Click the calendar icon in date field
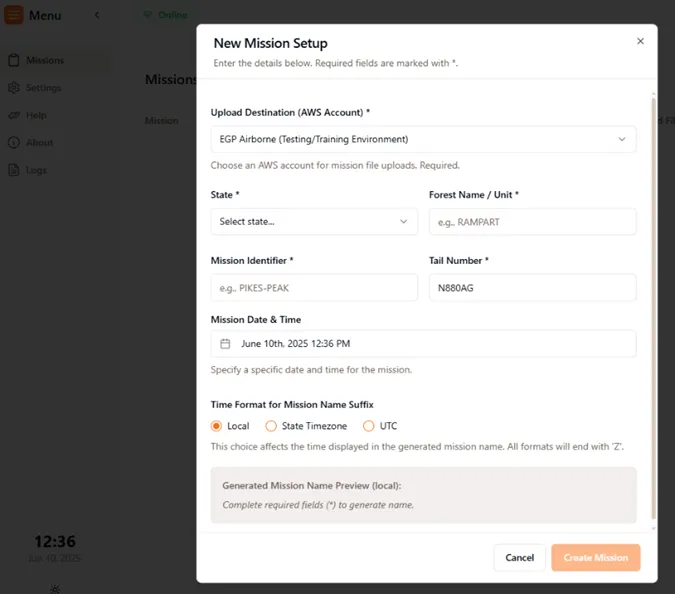The height and width of the screenshot is (594, 675). [x=226, y=344]
